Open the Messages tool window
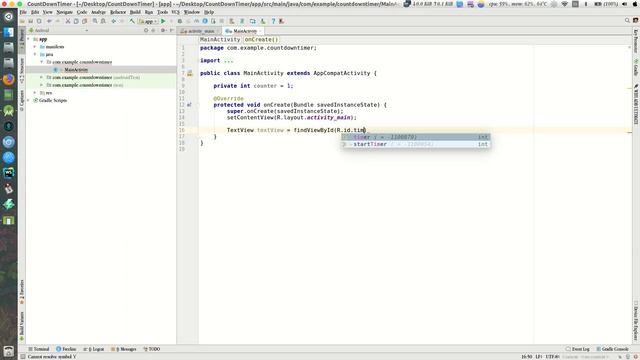 (124, 349)
